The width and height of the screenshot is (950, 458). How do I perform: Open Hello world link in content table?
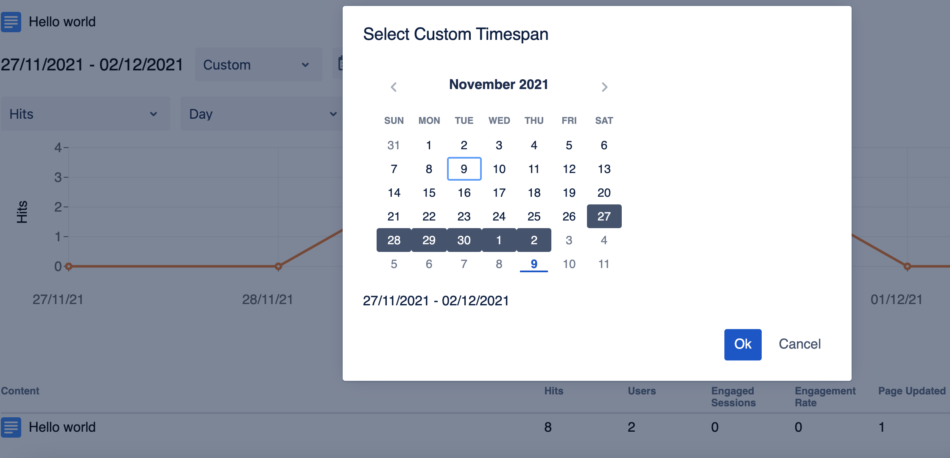pyautogui.click(x=62, y=427)
